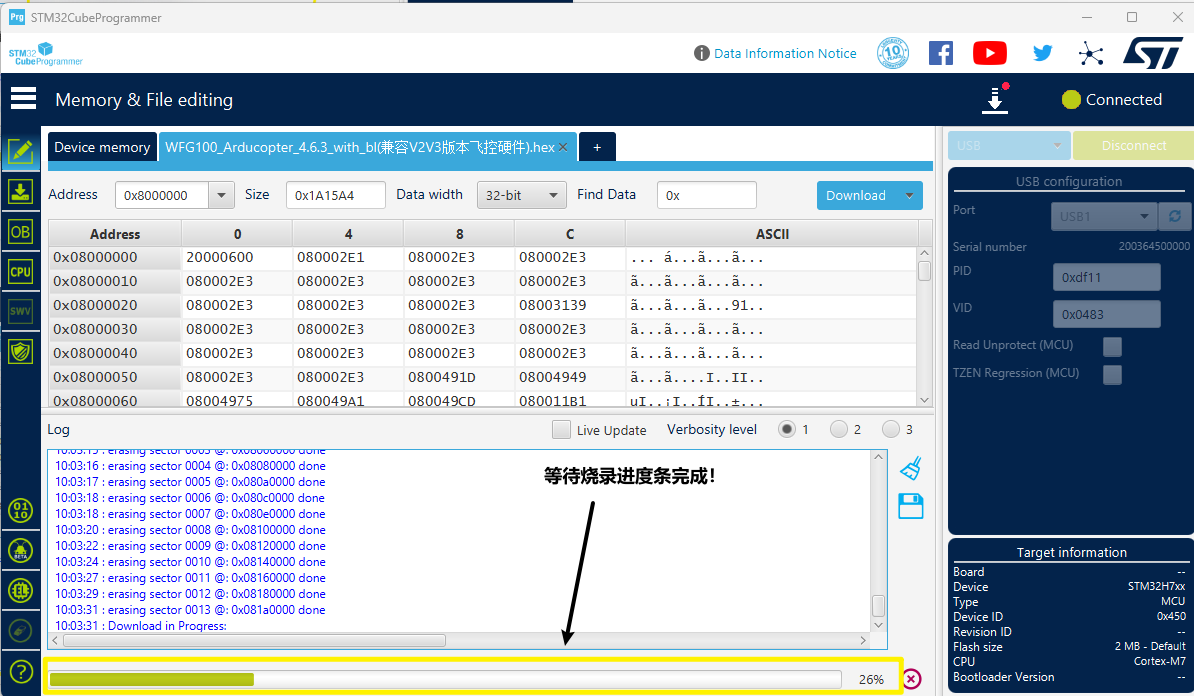Click the download progress bar
This screenshot has height=696, width=1194.
coord(445,679)
